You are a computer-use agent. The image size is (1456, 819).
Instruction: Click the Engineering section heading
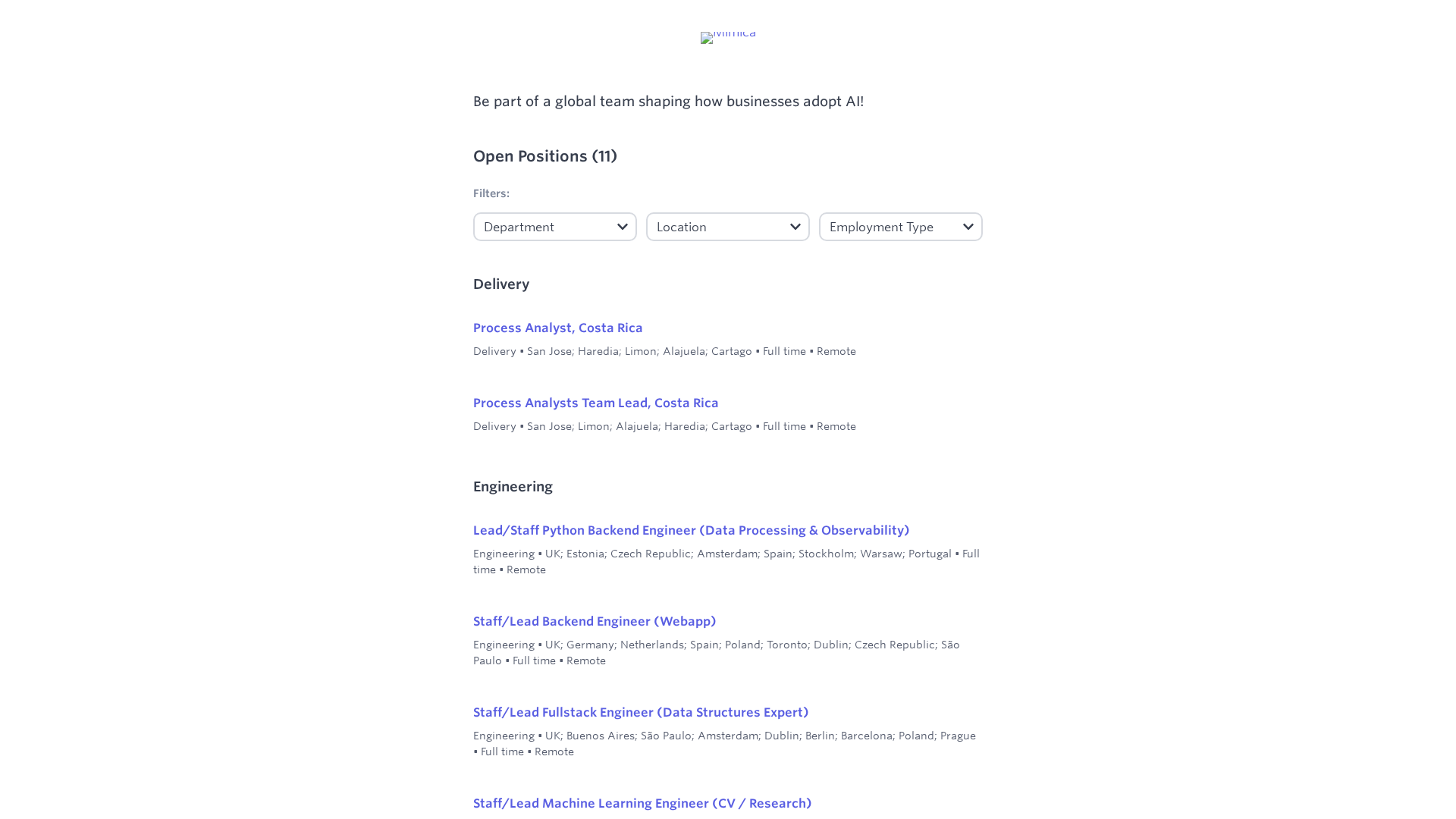pos(513,487)
